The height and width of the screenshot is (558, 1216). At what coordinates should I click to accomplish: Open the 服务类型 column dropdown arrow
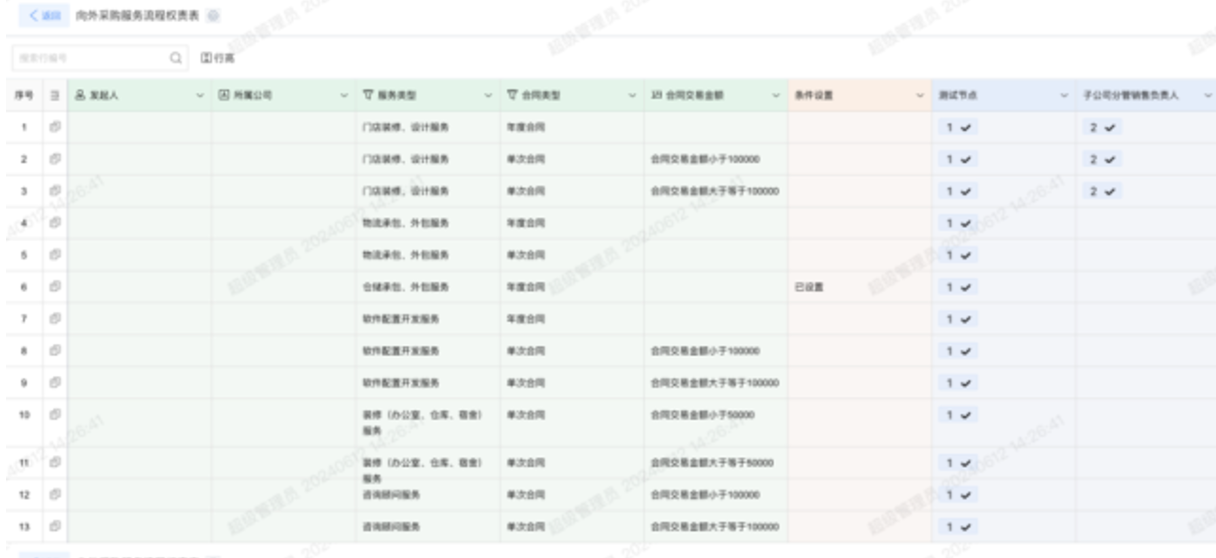(488, 96)
